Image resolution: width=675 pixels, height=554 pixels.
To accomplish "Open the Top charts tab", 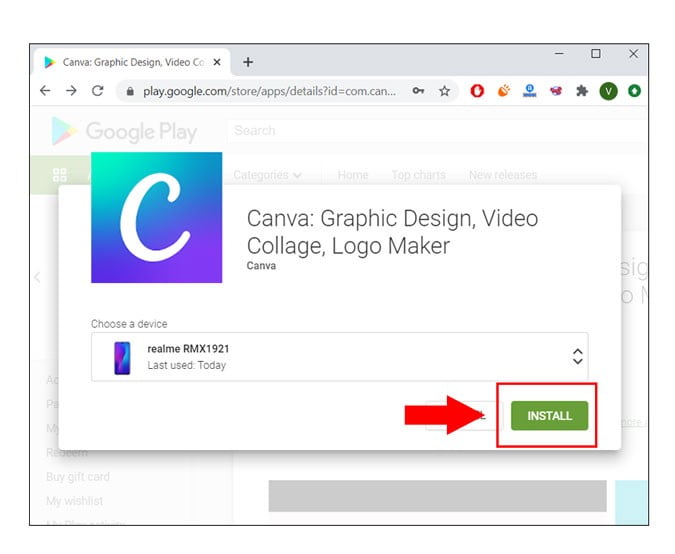I will tap(418, 175).
